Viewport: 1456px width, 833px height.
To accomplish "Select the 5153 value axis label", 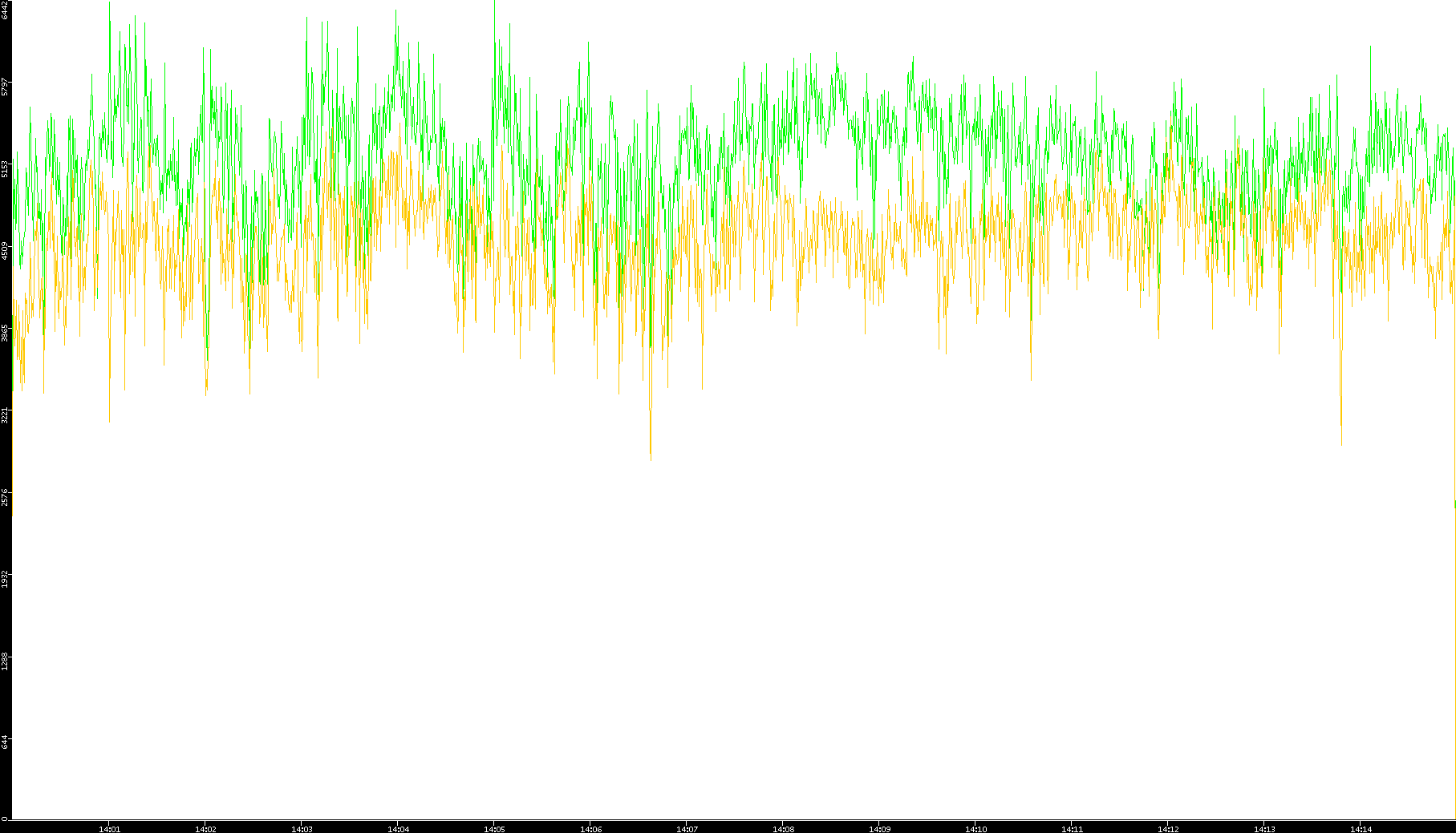I will (5, 168).
